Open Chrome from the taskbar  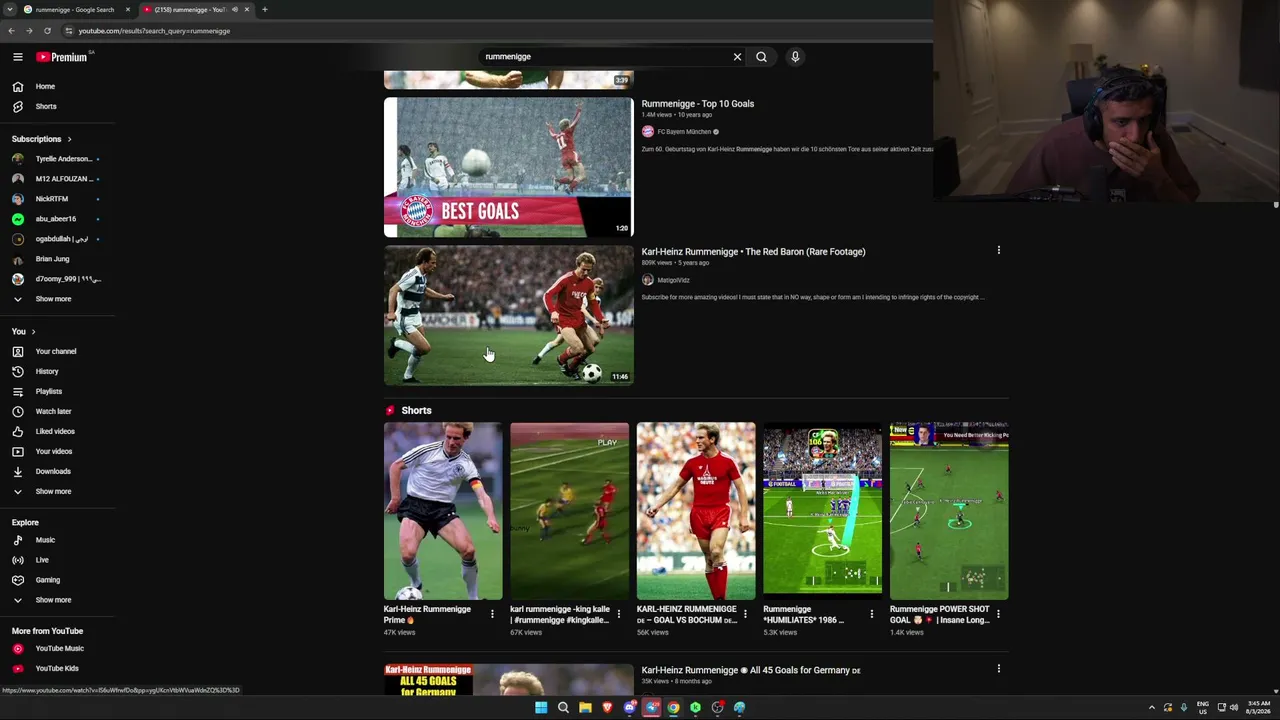(x=673, y=708)
